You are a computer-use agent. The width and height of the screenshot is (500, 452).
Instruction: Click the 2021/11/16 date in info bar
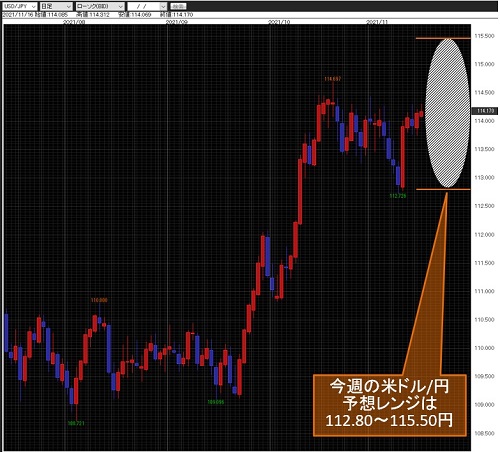pyautogui.click(x=18, y=15)
